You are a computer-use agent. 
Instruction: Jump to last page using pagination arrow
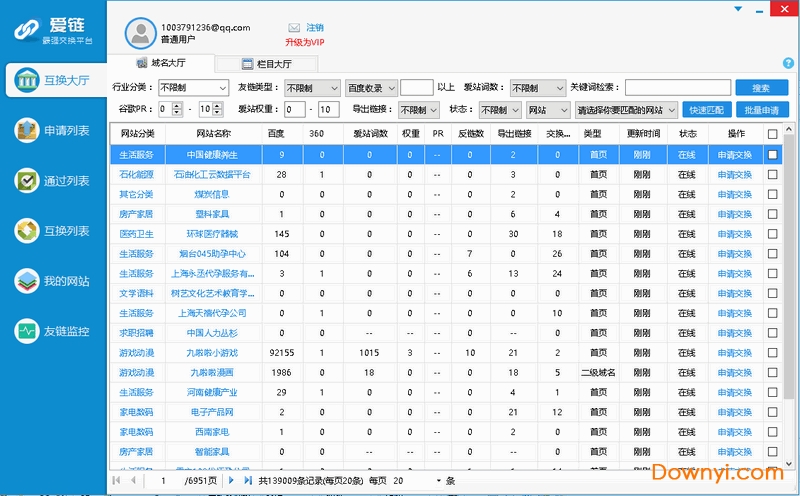247,481
